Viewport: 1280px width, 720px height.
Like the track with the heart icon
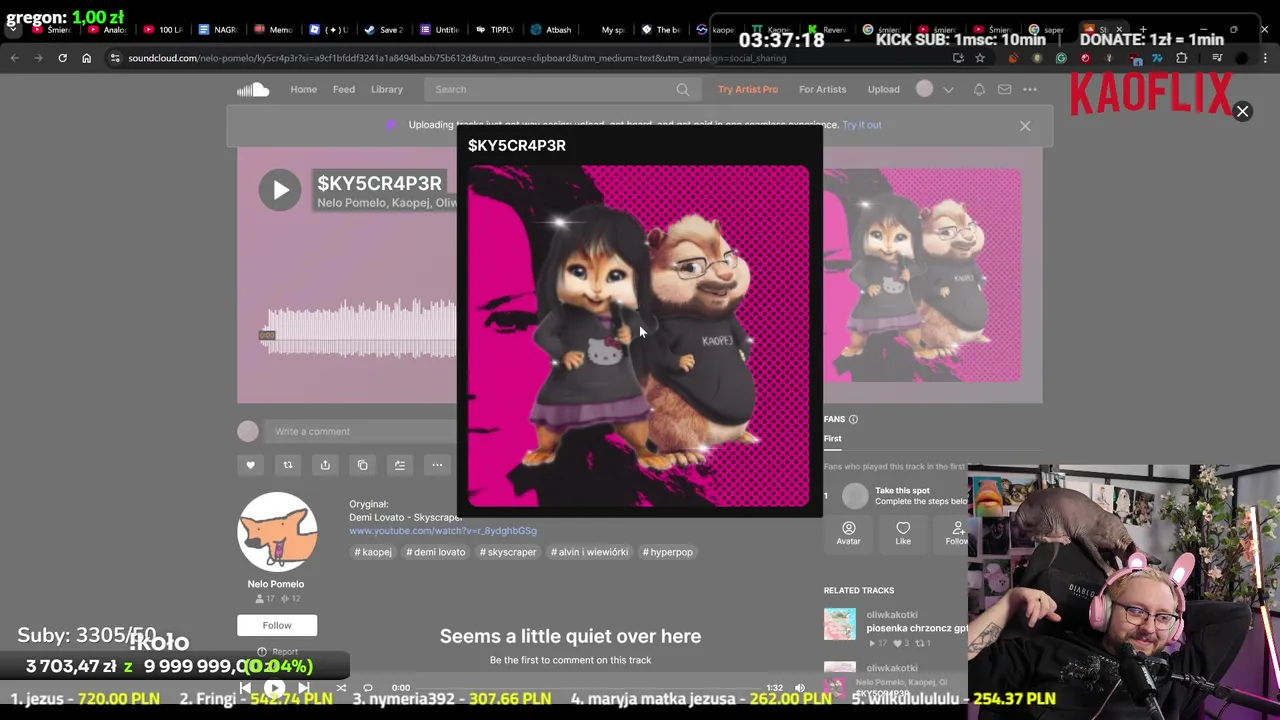pos(250,465)
